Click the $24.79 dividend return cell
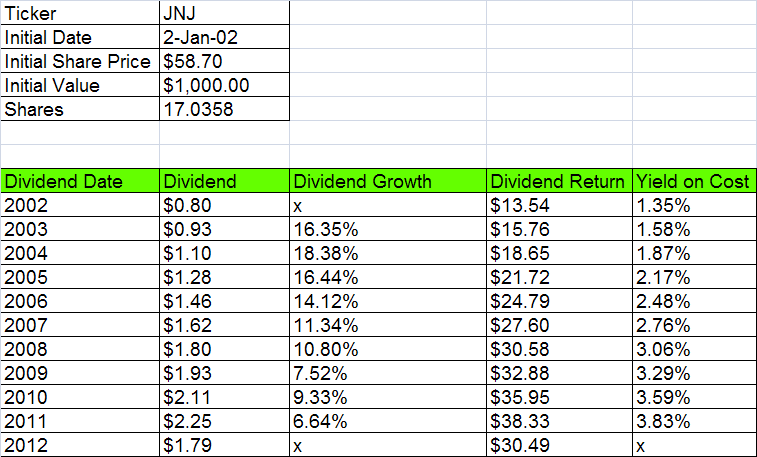 point(558,301)
